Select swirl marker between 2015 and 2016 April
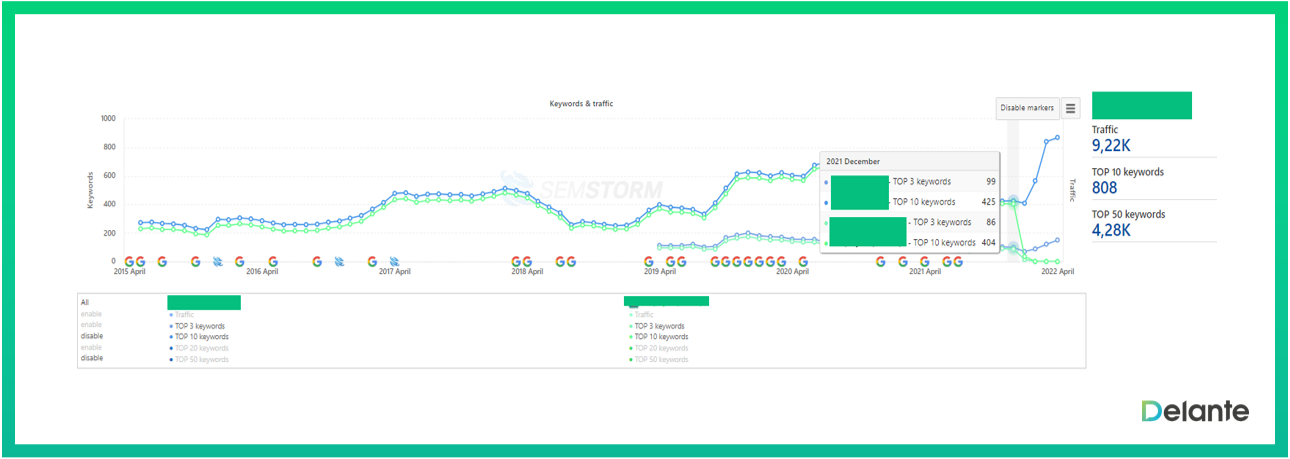 pos(217,262)
